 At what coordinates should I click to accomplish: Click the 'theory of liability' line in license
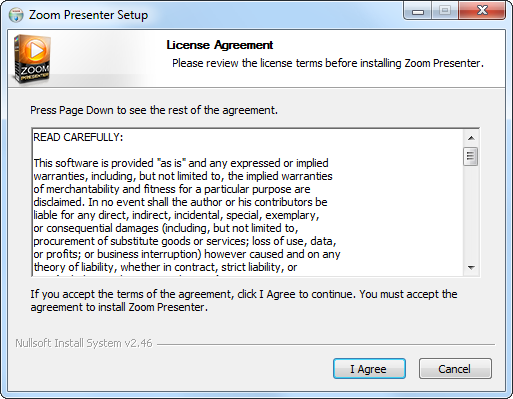point(165,267)
